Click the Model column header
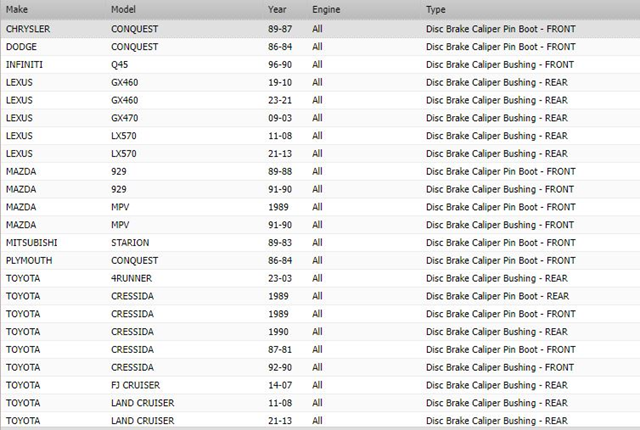The image size is (640, 430). [124, 9]
